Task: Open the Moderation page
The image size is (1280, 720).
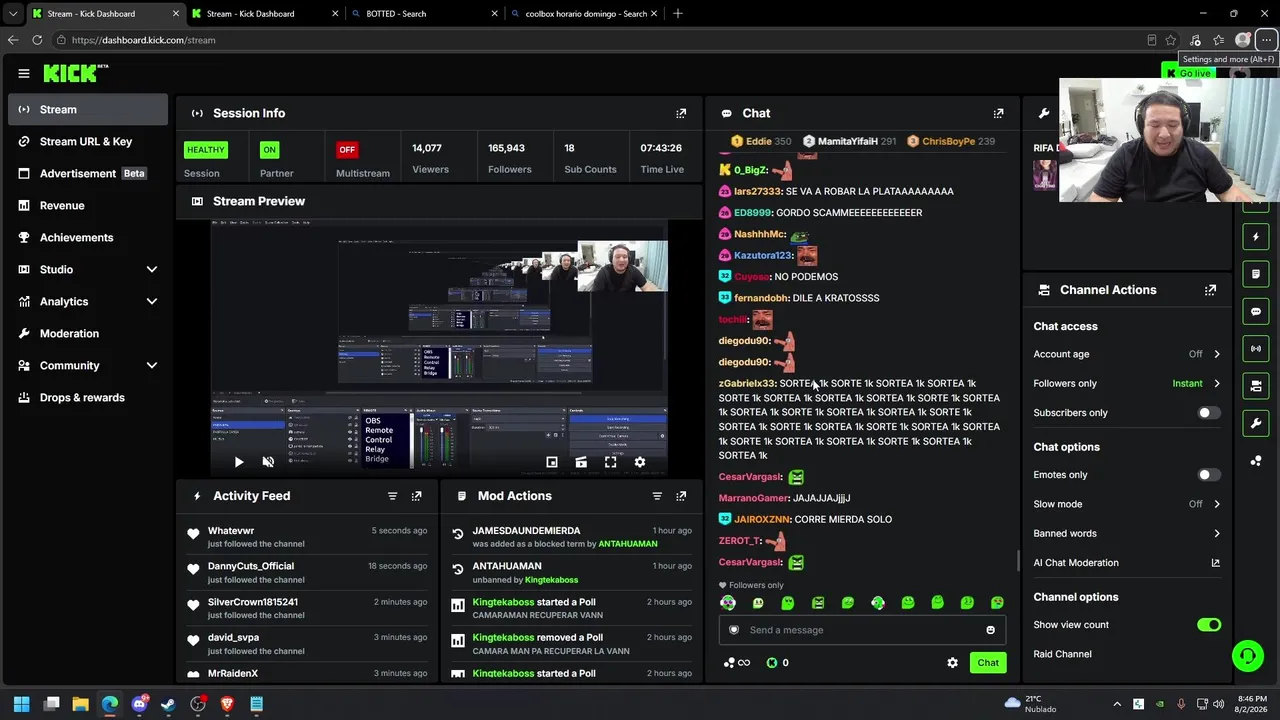Action: (x=88, y=333)
